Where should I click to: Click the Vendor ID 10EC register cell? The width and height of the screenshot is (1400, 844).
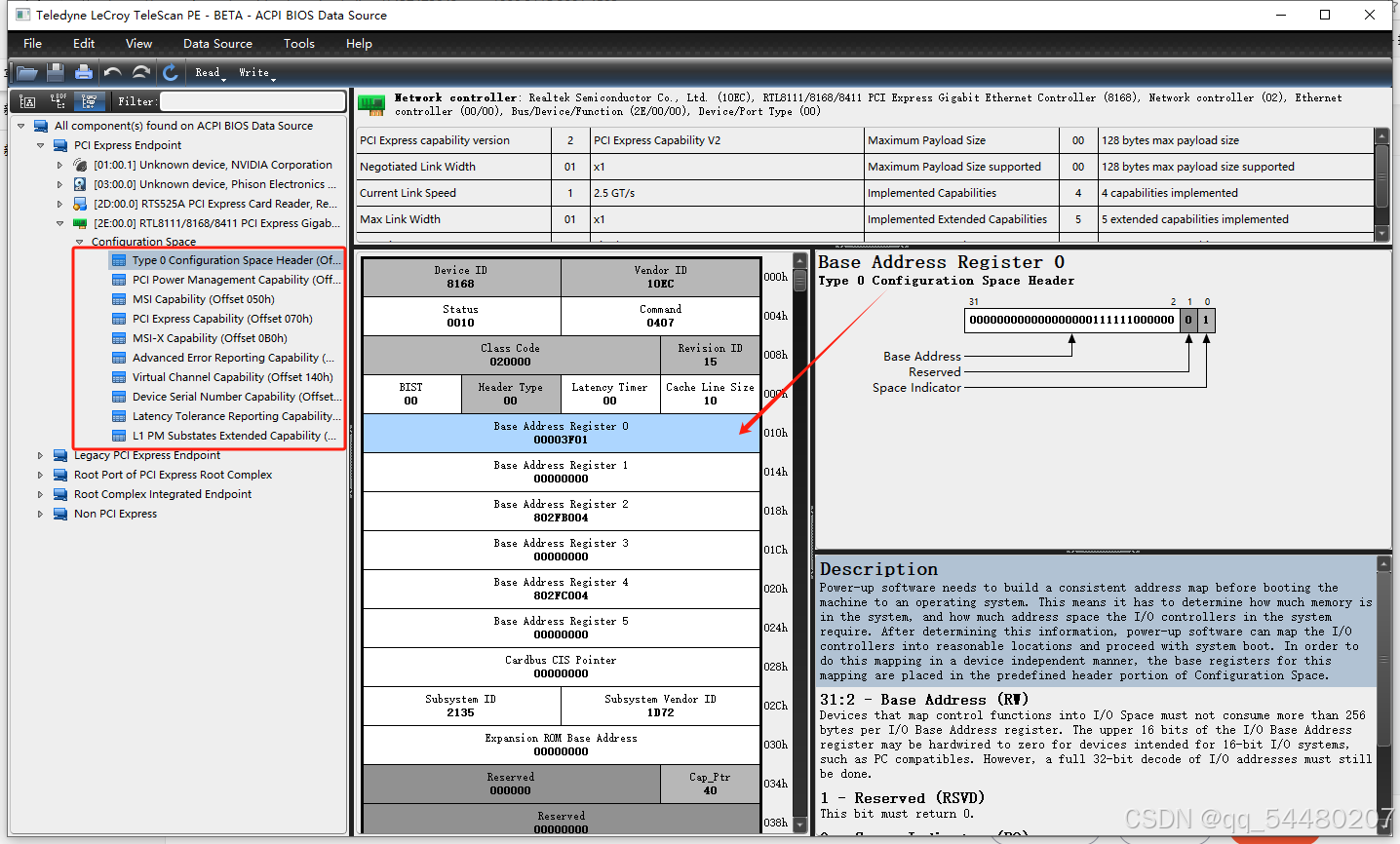[660, 277]
